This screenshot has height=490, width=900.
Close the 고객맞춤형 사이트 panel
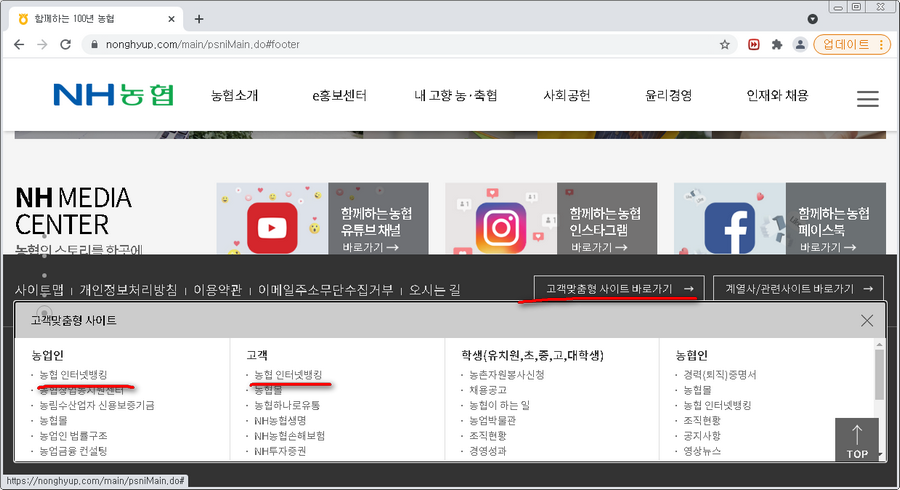867,321
